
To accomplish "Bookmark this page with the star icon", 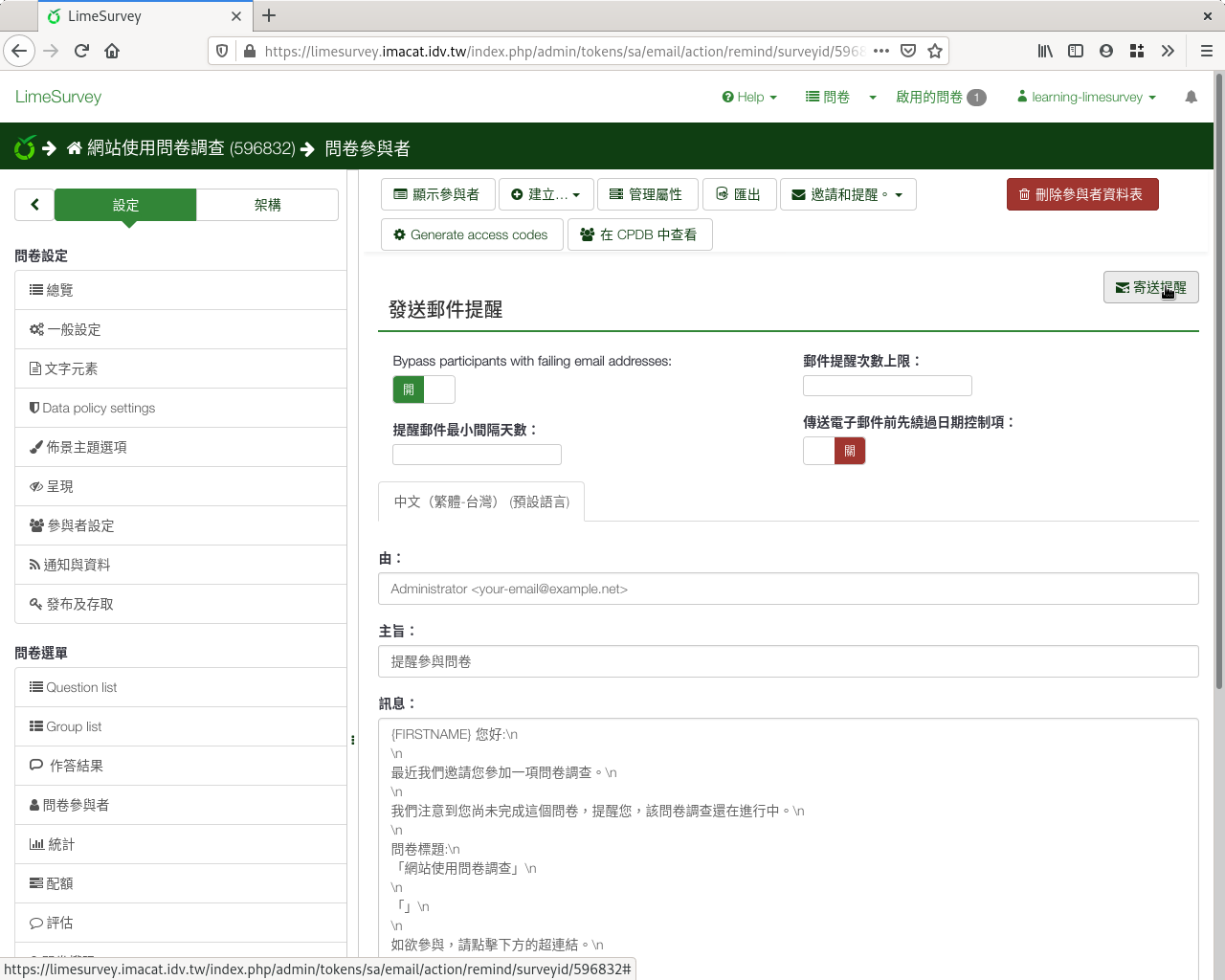I will (x=935, y=51).
